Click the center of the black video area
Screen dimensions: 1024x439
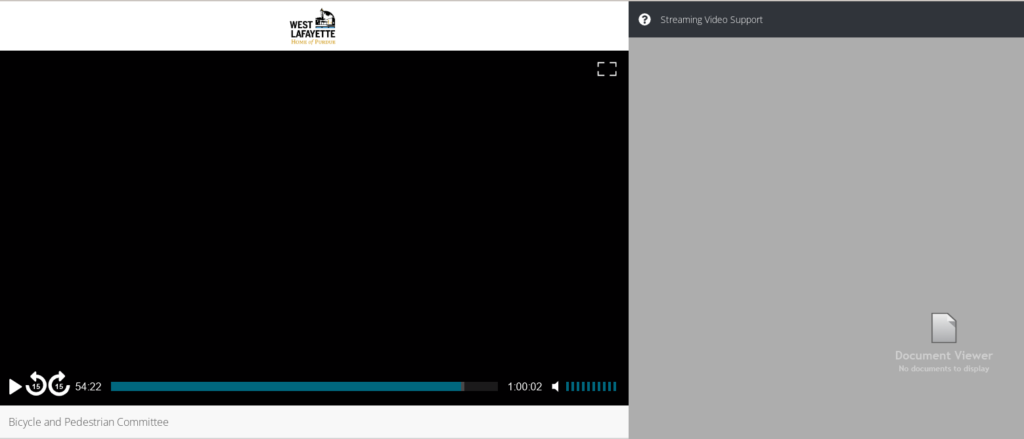point(314,210)
